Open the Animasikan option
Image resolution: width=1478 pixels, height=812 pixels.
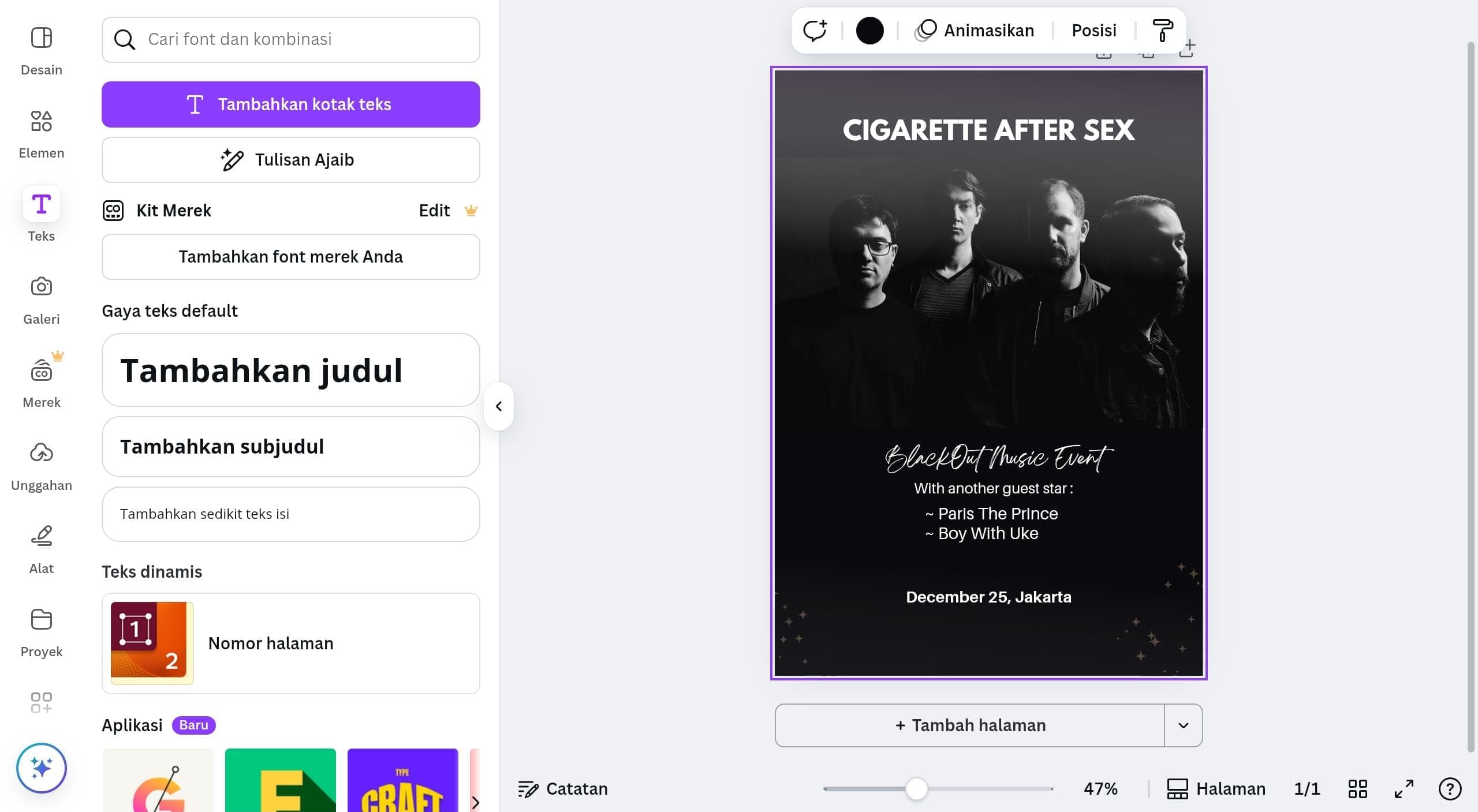point(975,31)
